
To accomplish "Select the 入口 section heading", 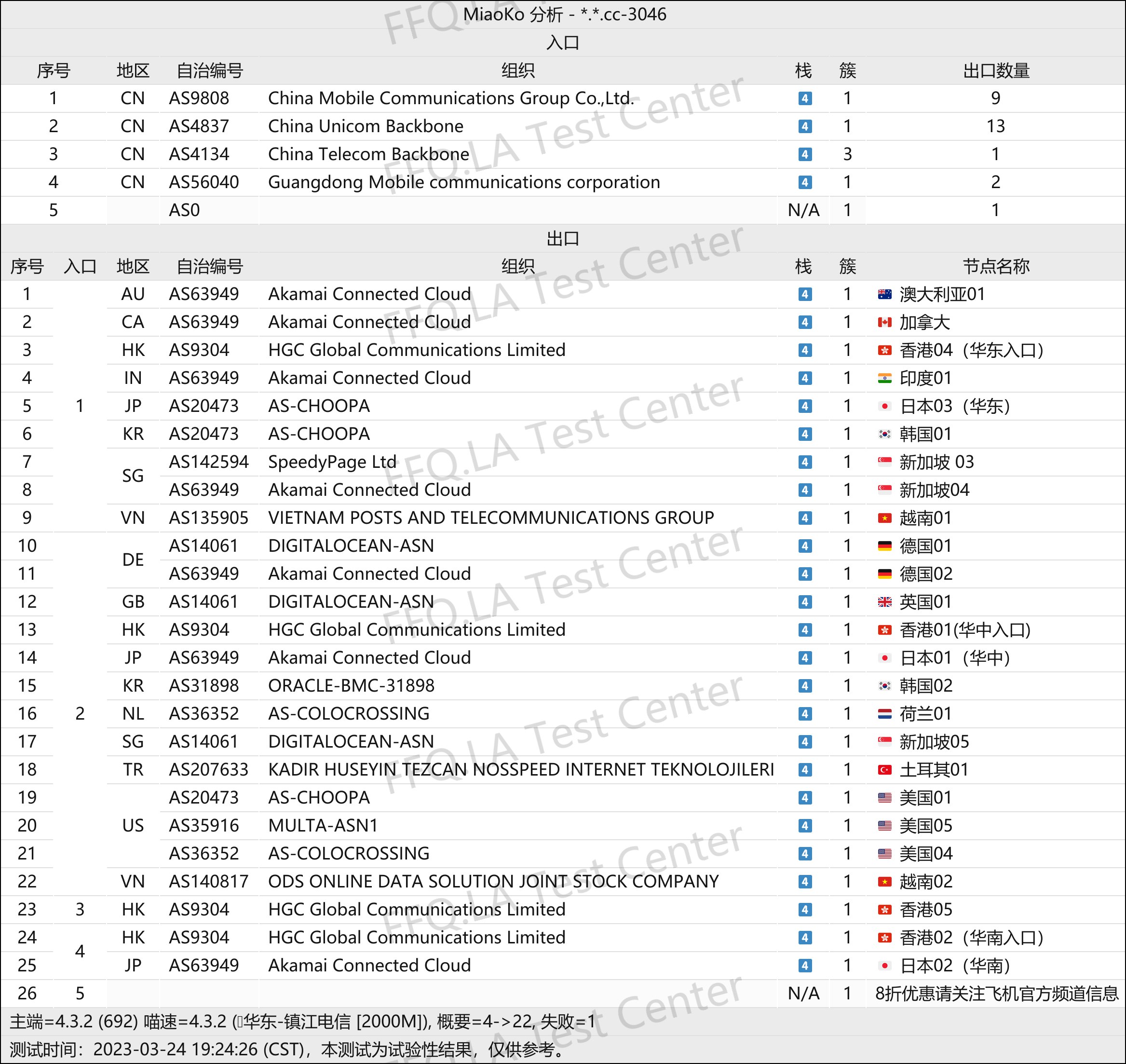I will coord(562,42).
